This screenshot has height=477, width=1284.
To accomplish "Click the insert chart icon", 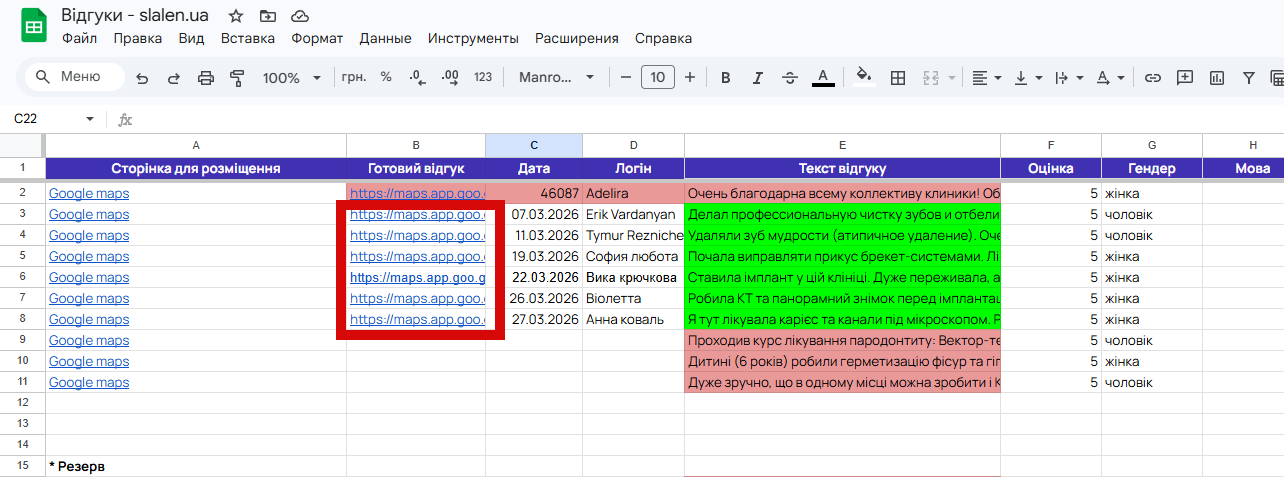I will pos(1217,77).
